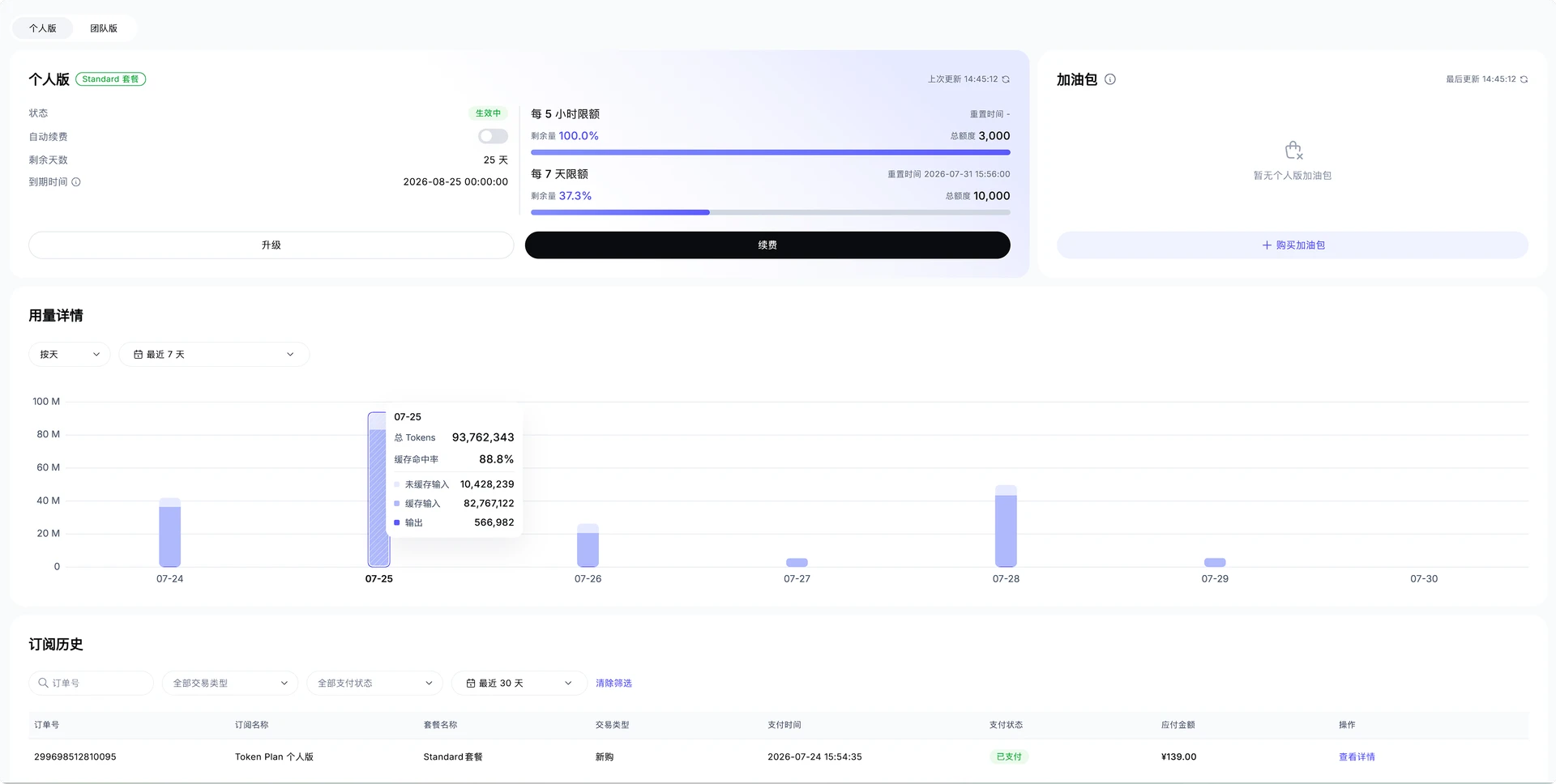Refresh the 加油包 last updated time

(1524, 79)
